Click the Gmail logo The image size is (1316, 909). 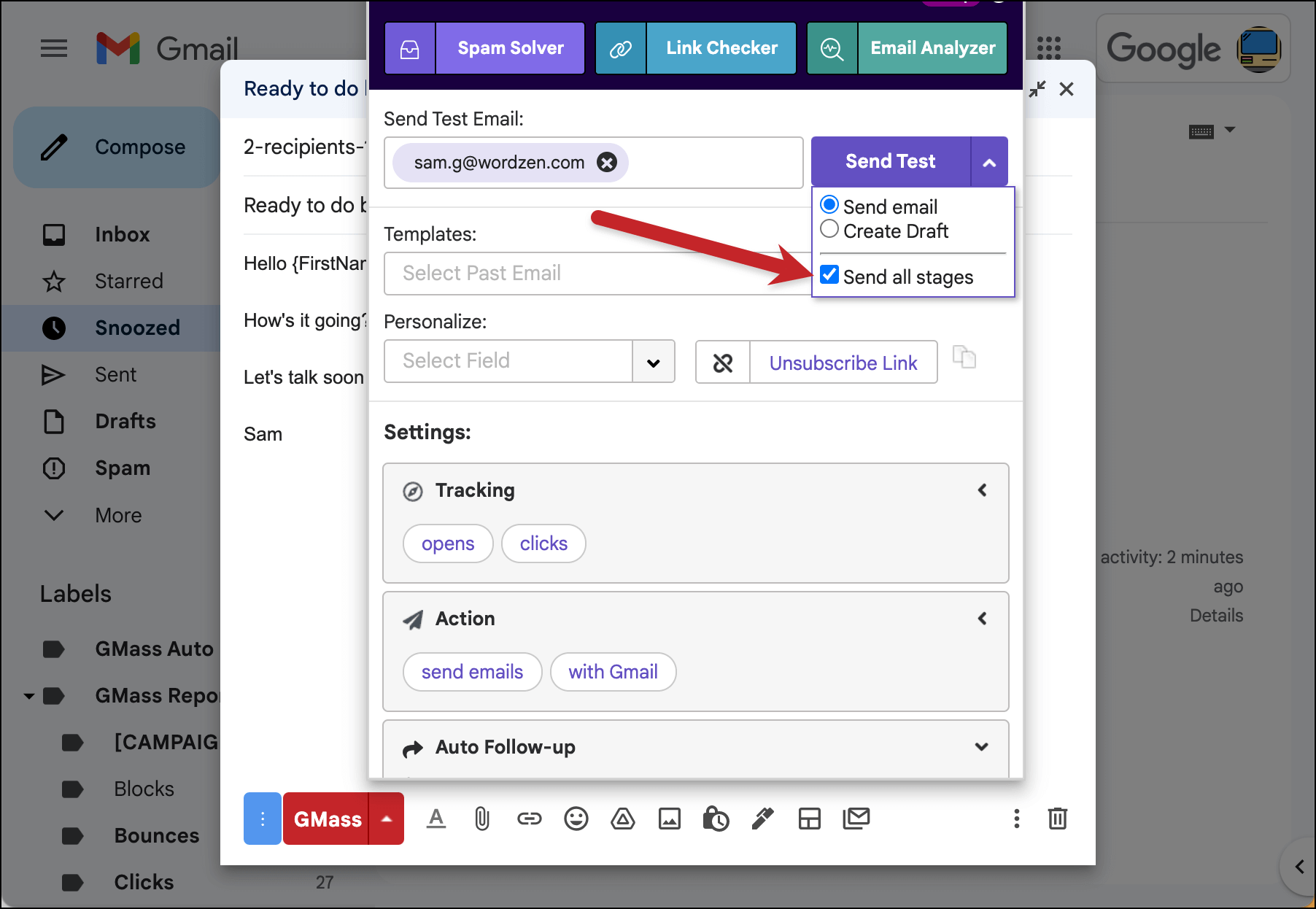[x=167, y=49]
